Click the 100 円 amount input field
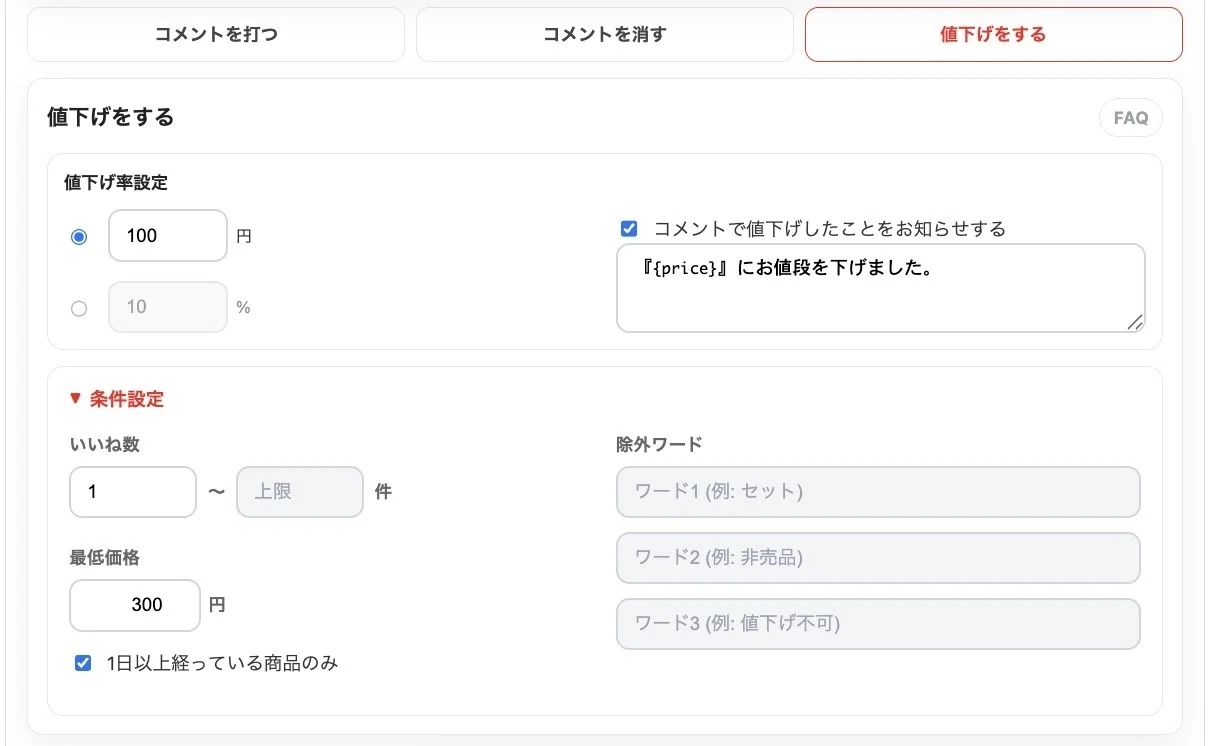The height and width of the screenshot is (746, 1212). 168,236
